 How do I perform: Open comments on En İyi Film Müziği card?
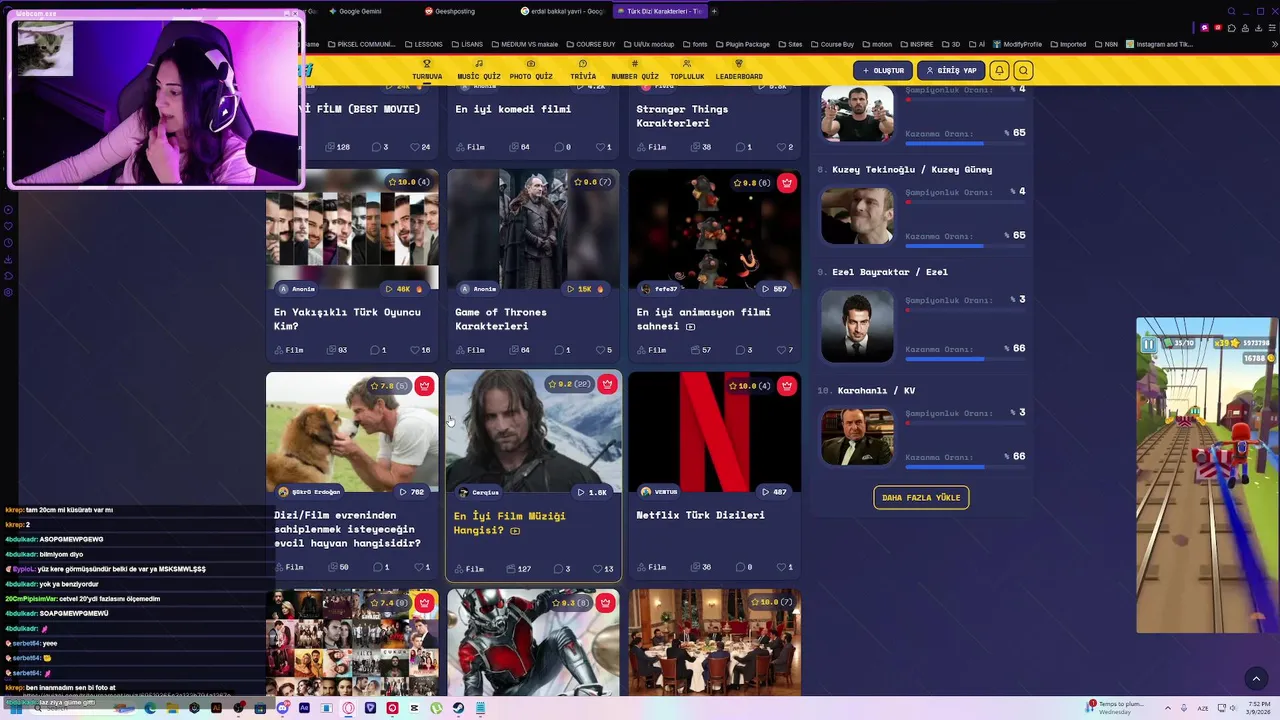561,569
